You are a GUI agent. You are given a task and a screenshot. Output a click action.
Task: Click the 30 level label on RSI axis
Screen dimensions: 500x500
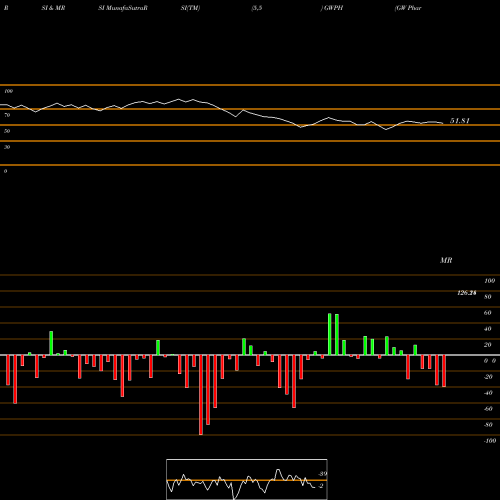click(7, 147)
